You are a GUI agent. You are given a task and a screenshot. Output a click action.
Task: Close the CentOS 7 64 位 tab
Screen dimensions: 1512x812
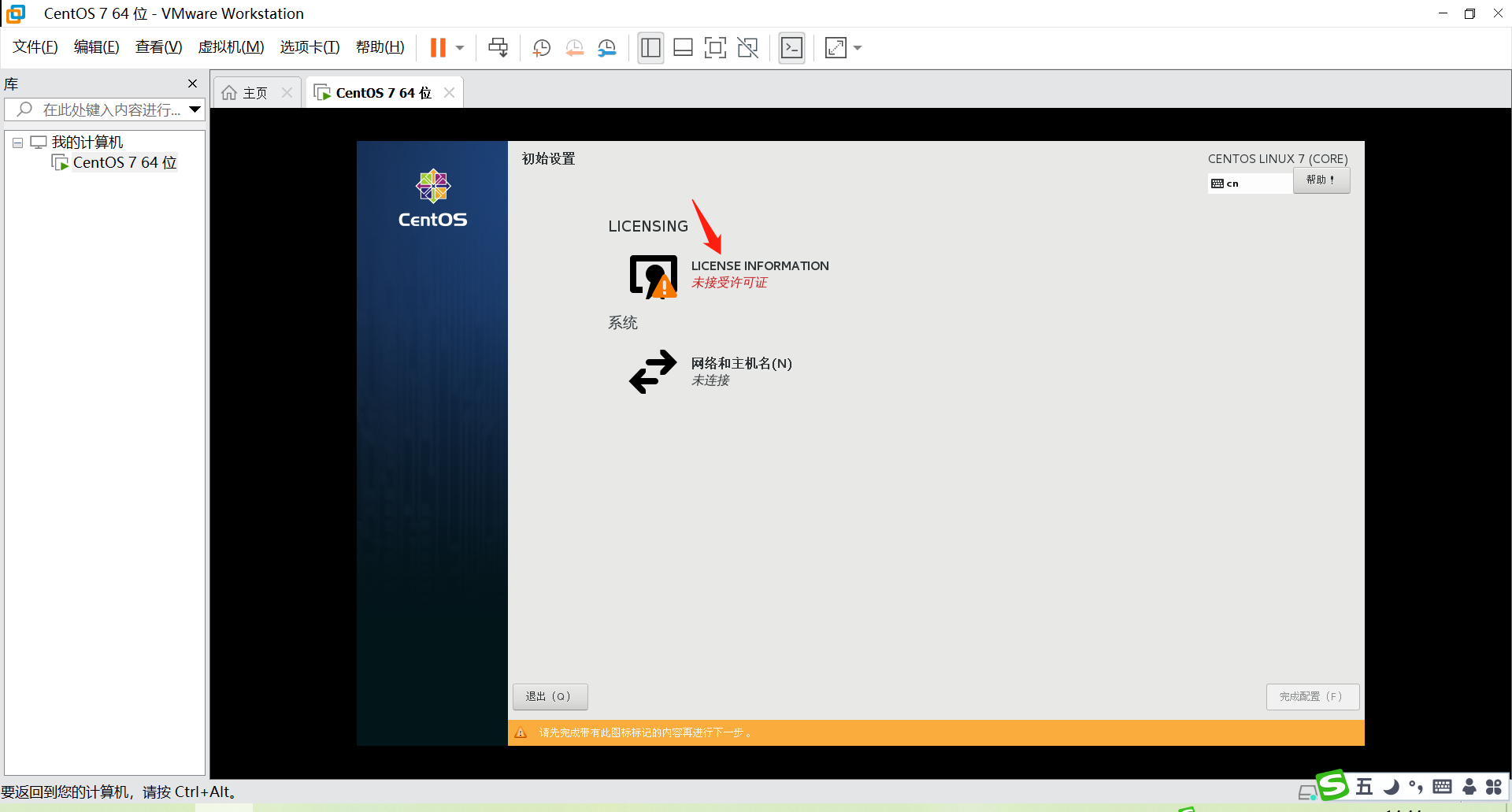450,93
